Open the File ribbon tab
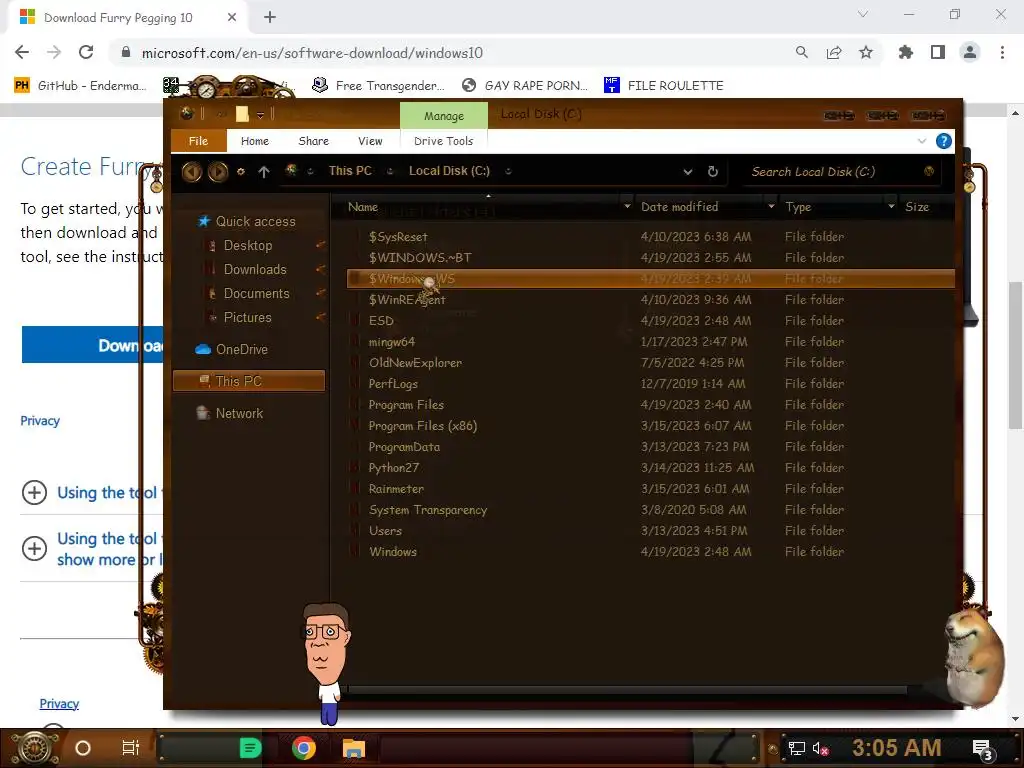Screen dimensions: 1024x768 199,141
